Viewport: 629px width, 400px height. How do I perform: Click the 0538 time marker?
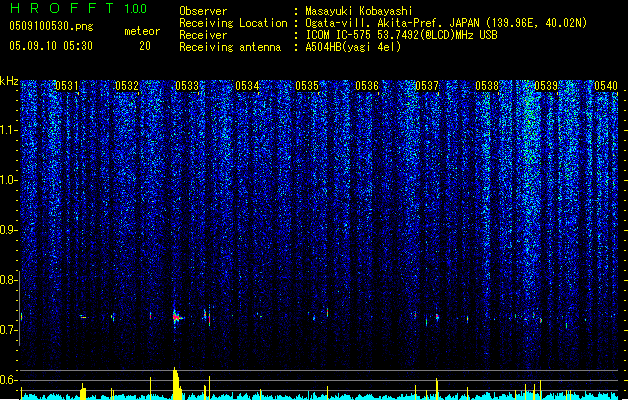click(487, 86)
